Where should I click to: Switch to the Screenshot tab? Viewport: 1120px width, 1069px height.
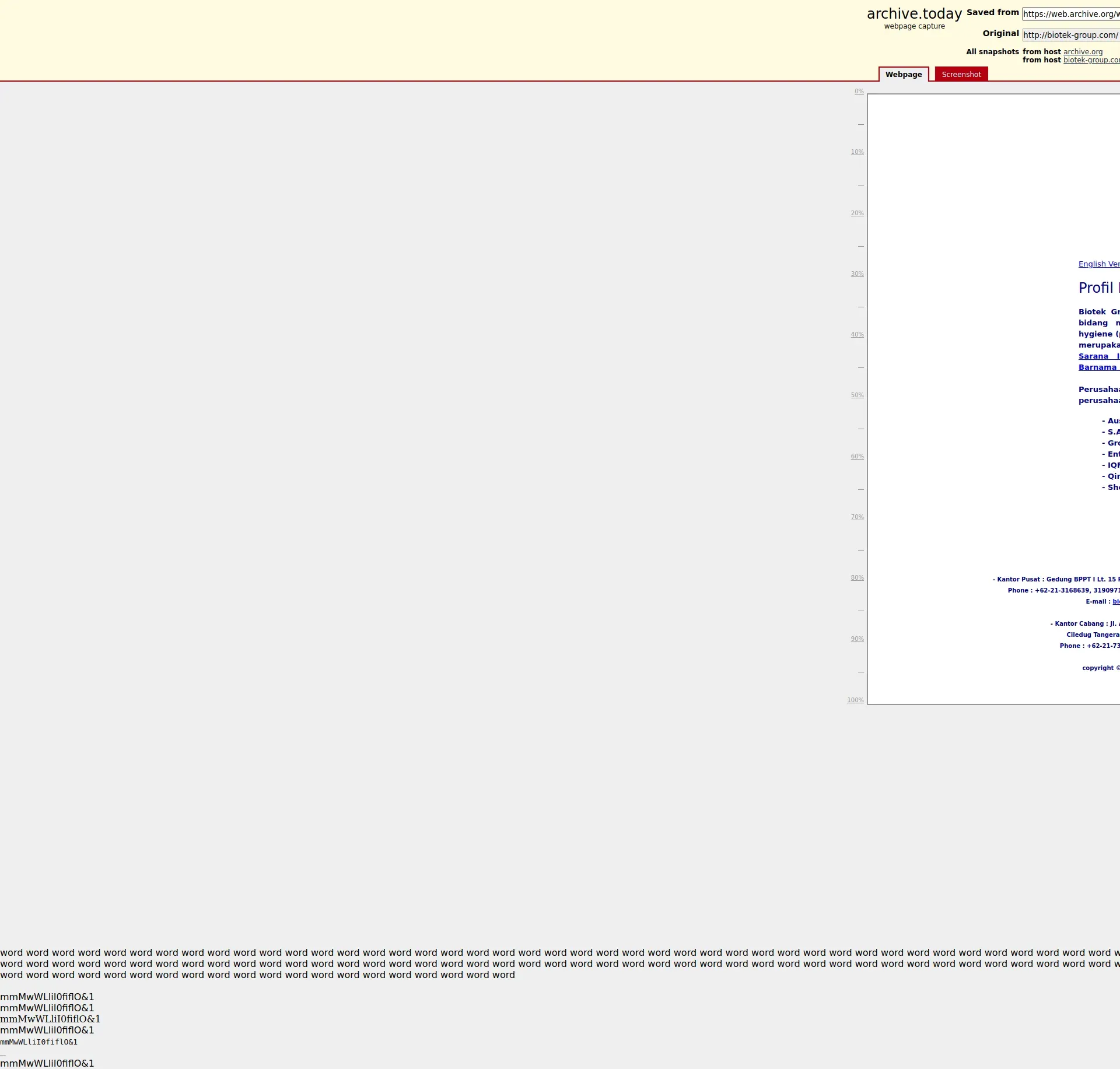pos(961,75)
